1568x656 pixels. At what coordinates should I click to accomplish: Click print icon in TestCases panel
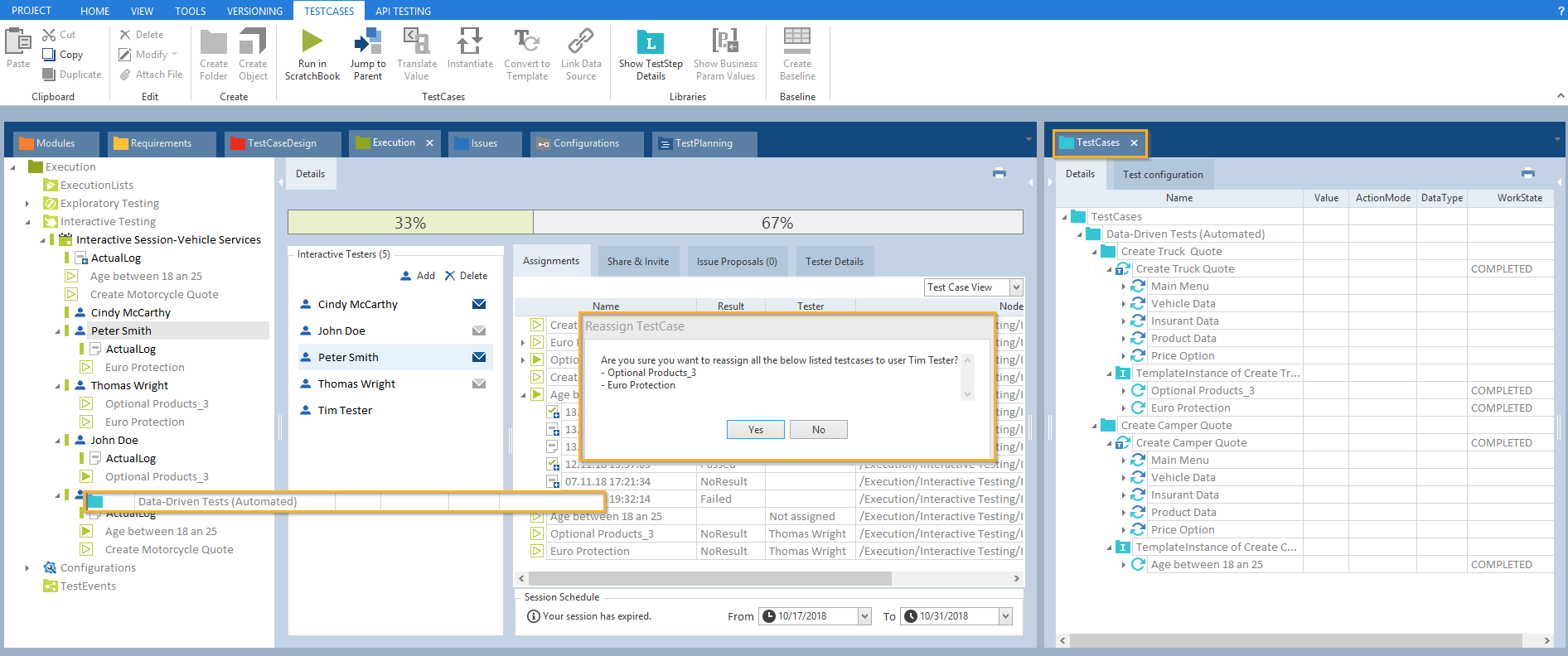[1527, 174]
